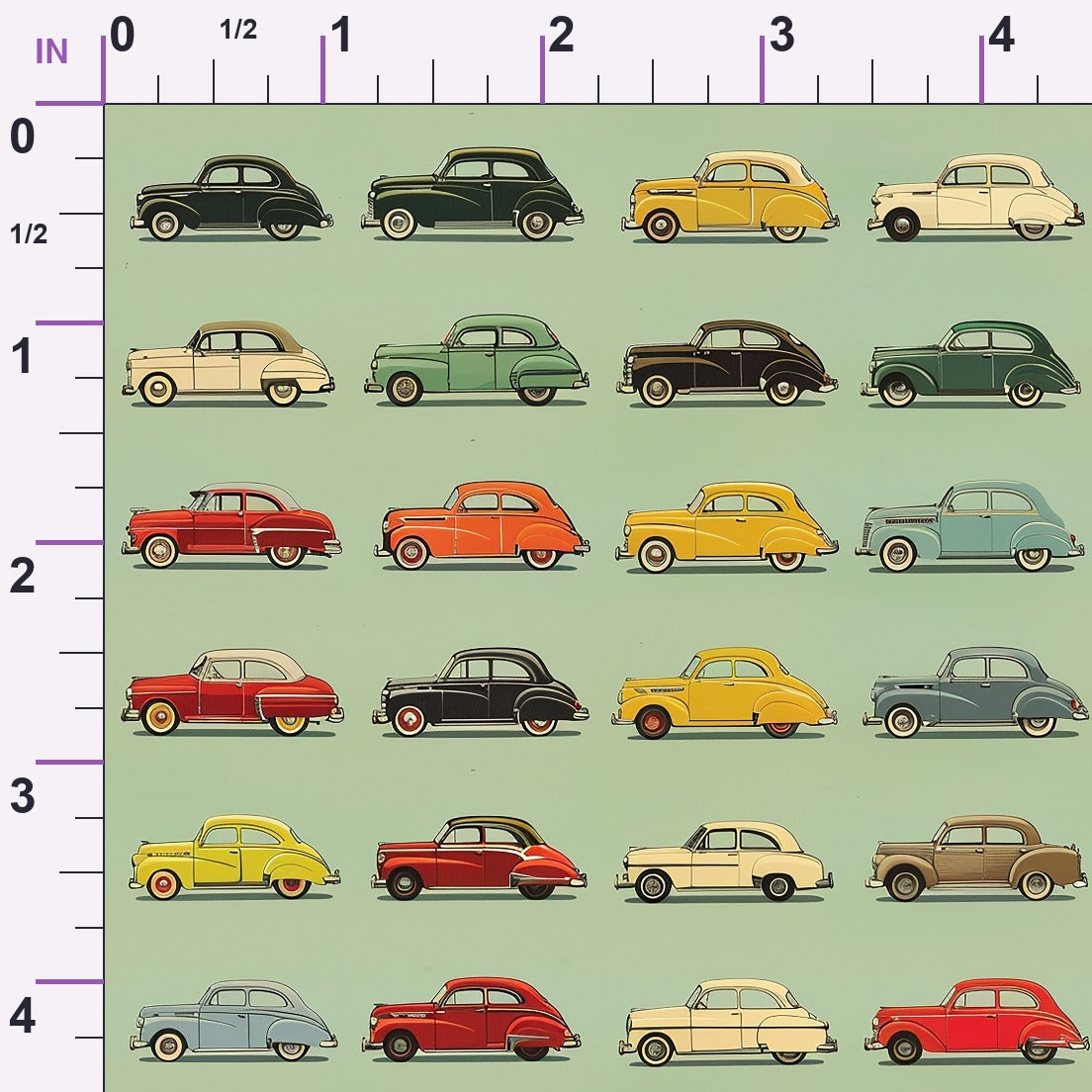
Task: Select the cream car with the tan roof
Action: [228, 364]
